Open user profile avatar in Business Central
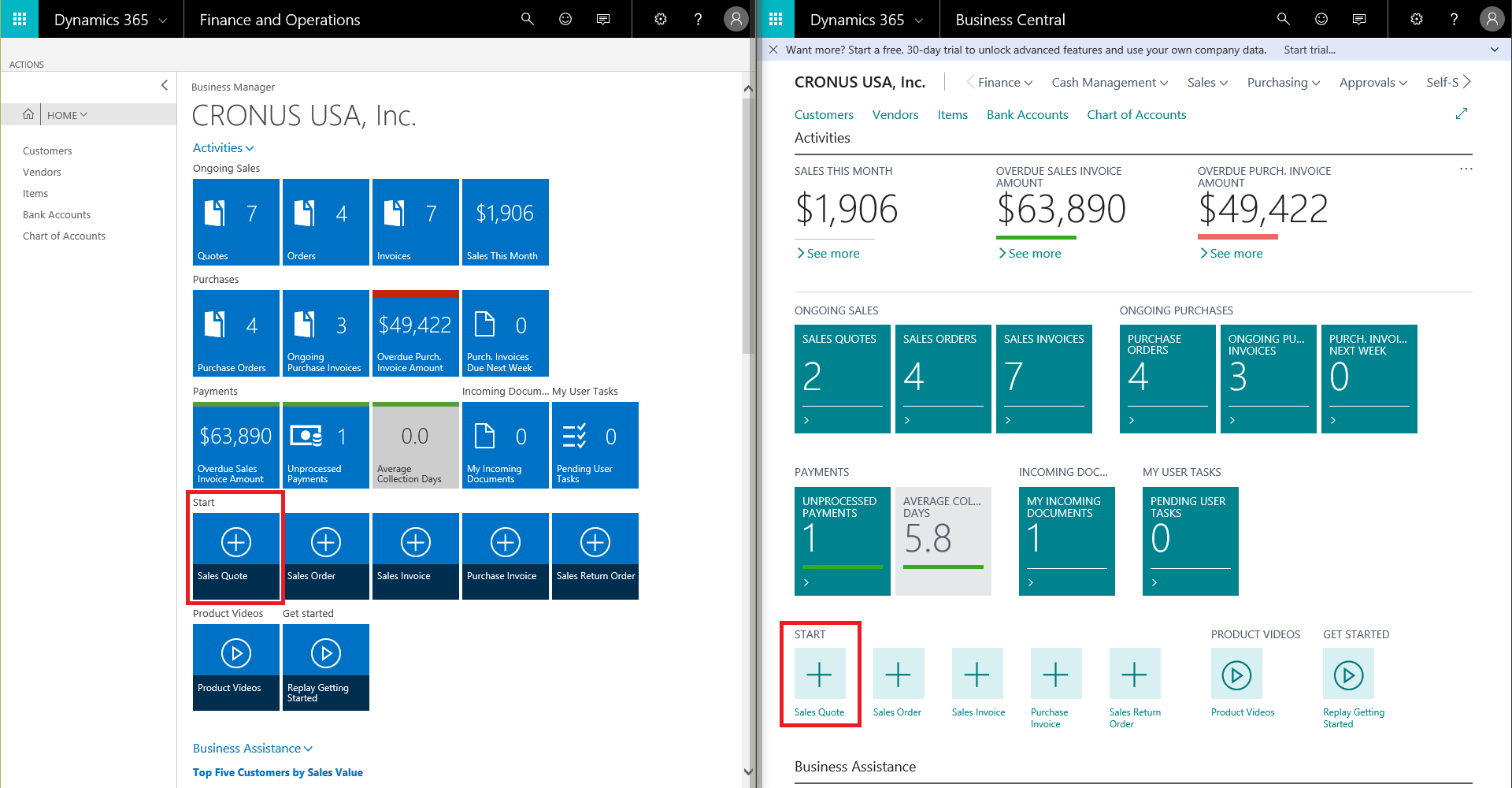 coord(1492,19)
